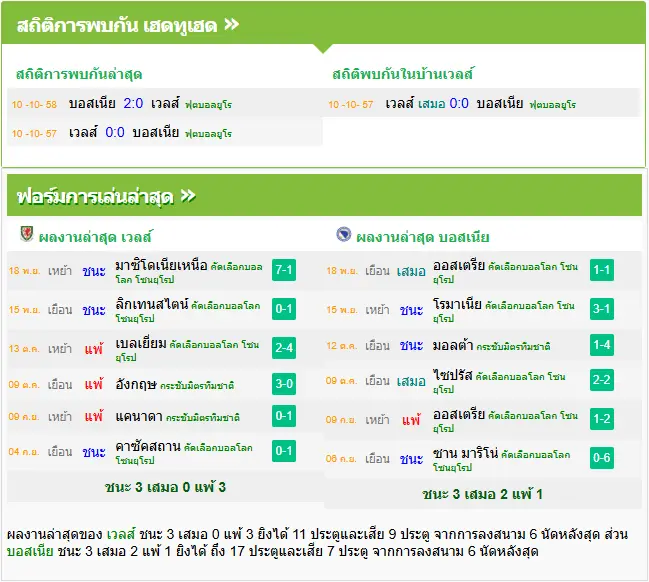Click the date 06 ก.ย. in Bosnia results
649x582 pixels.
(341, 458)
